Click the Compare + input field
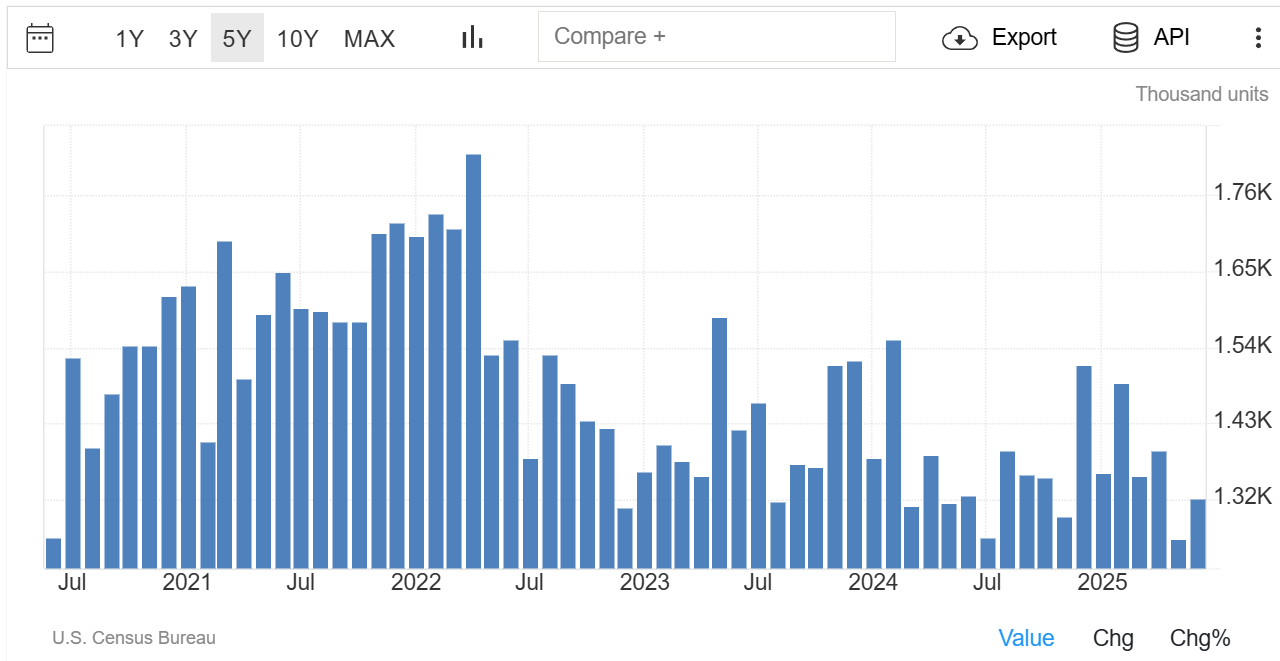 tap(716, 37)
